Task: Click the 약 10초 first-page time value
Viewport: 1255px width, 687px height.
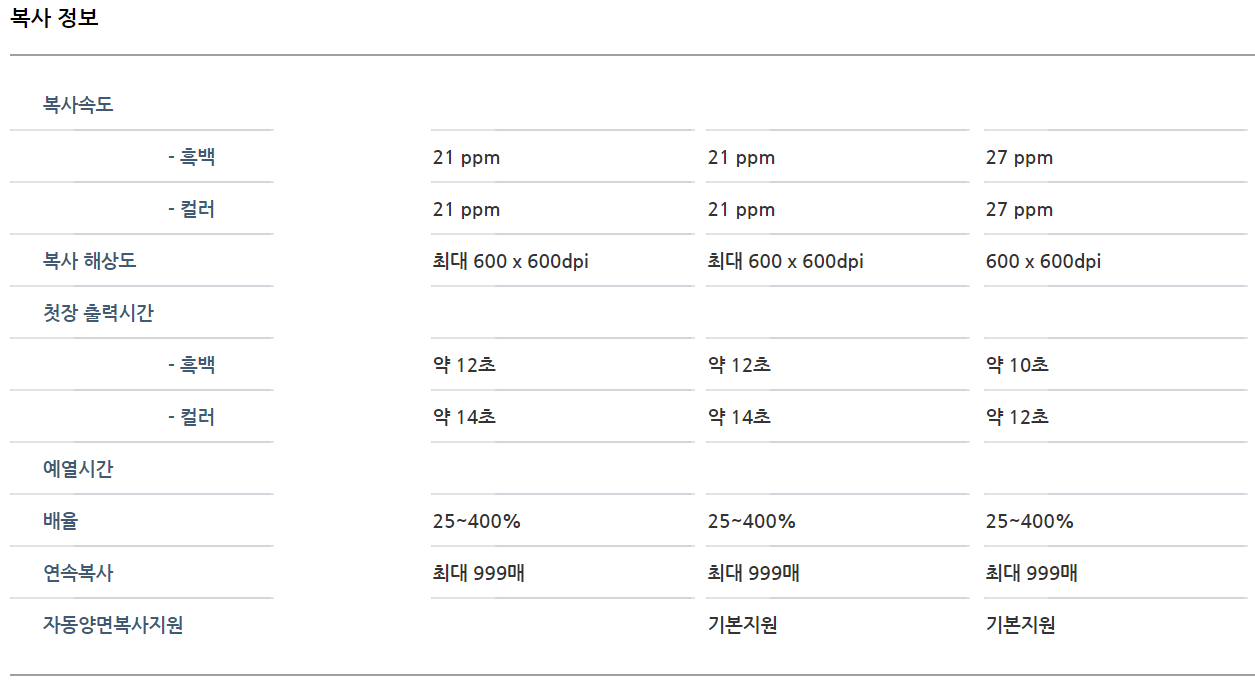Action: [x=1017, y=365]
